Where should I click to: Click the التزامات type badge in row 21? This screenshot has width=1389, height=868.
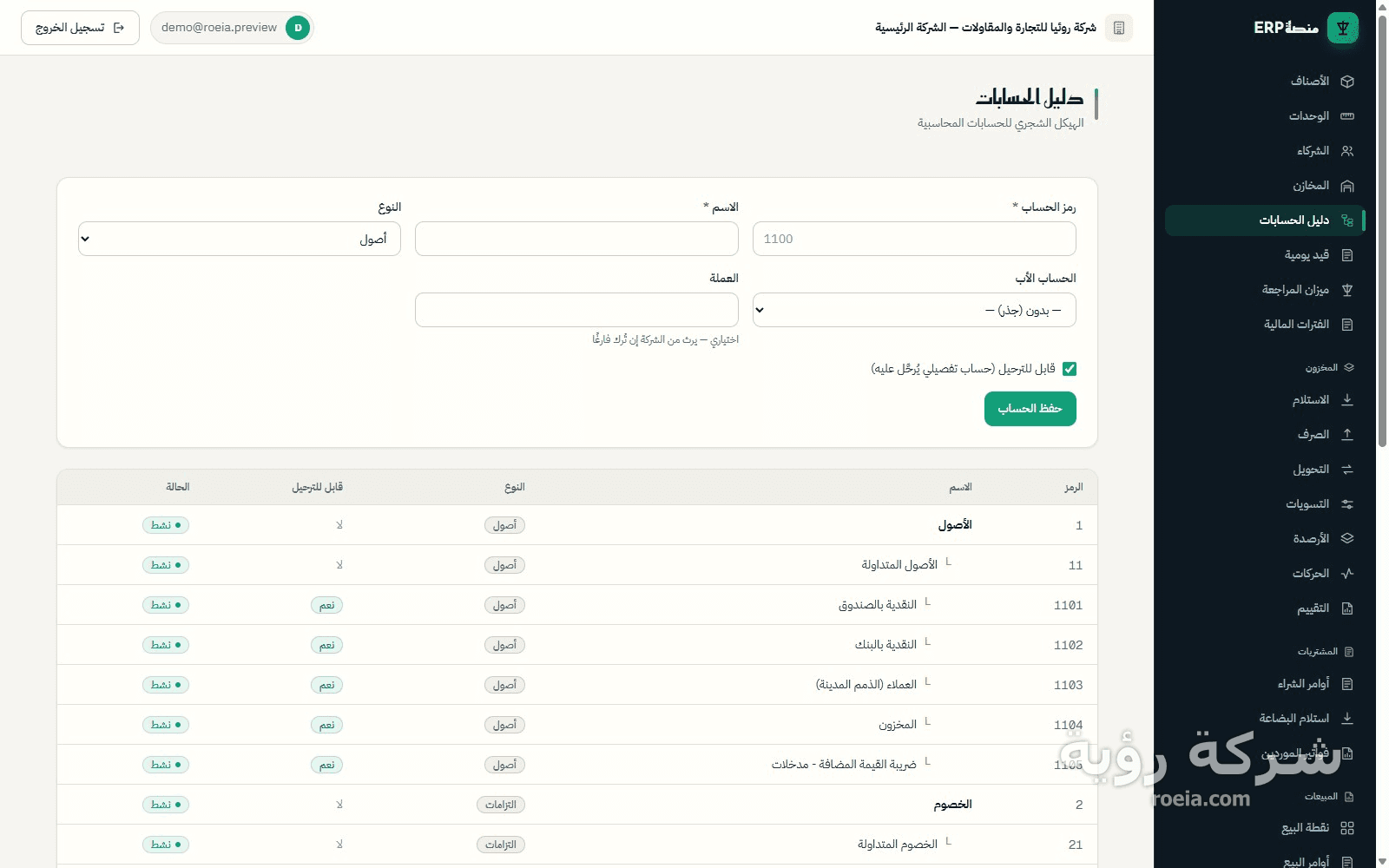(501, 845)
